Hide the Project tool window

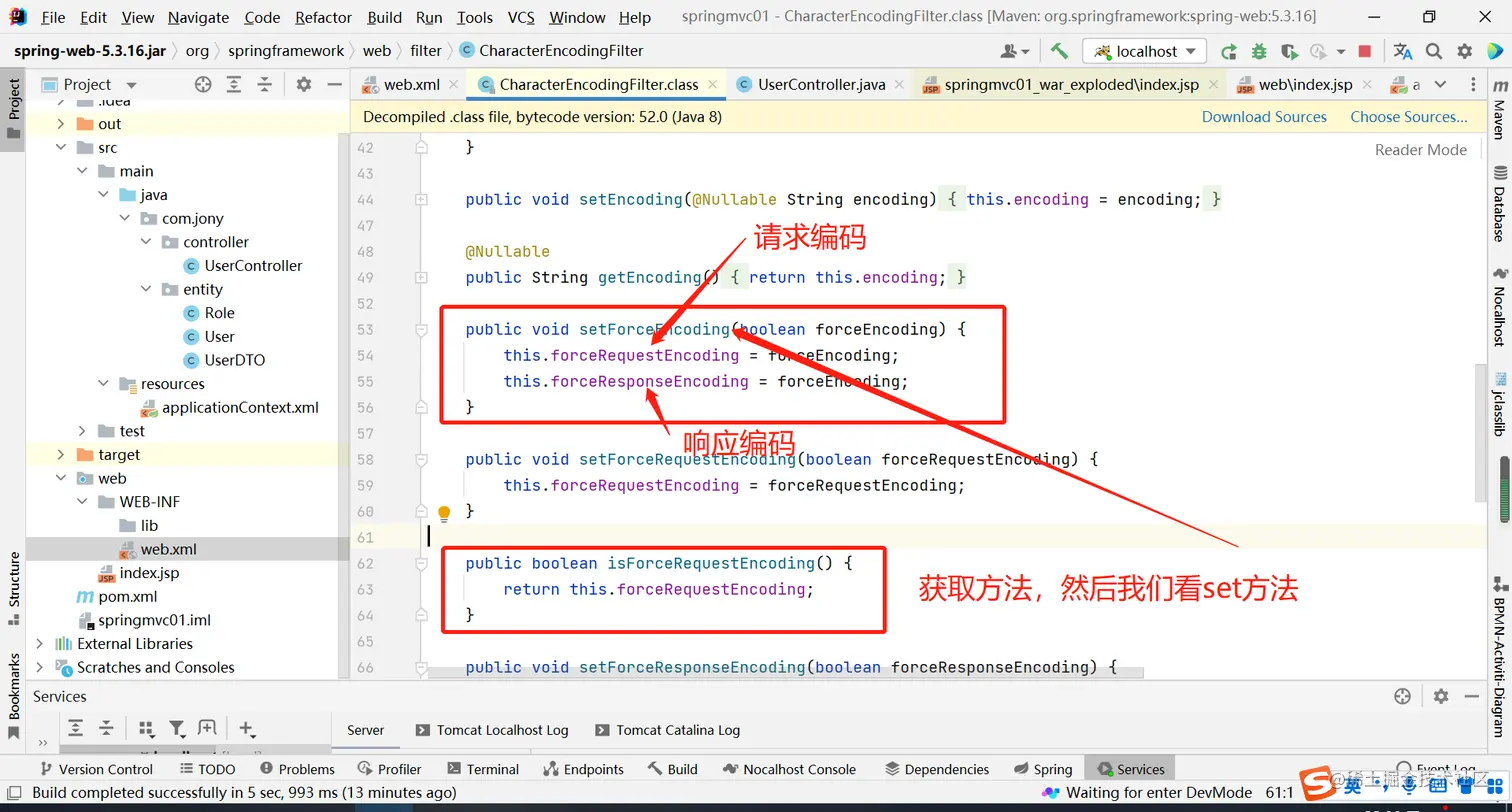point(335,85)
